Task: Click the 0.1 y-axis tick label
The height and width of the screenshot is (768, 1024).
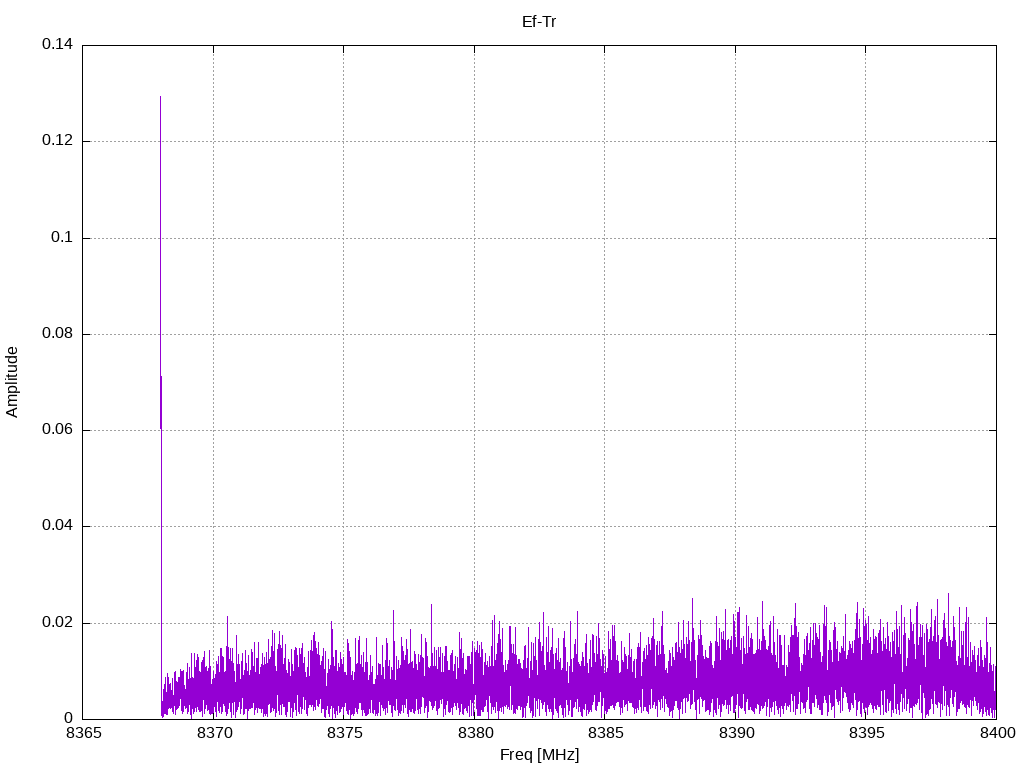Action: point(63,238)
